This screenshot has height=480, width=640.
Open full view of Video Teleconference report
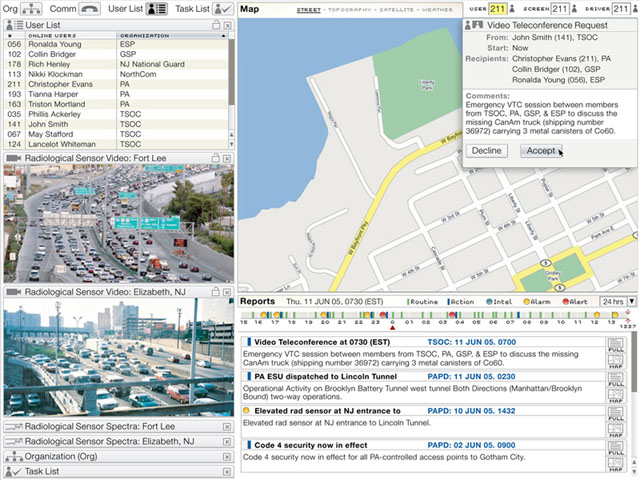click(616, 345)
